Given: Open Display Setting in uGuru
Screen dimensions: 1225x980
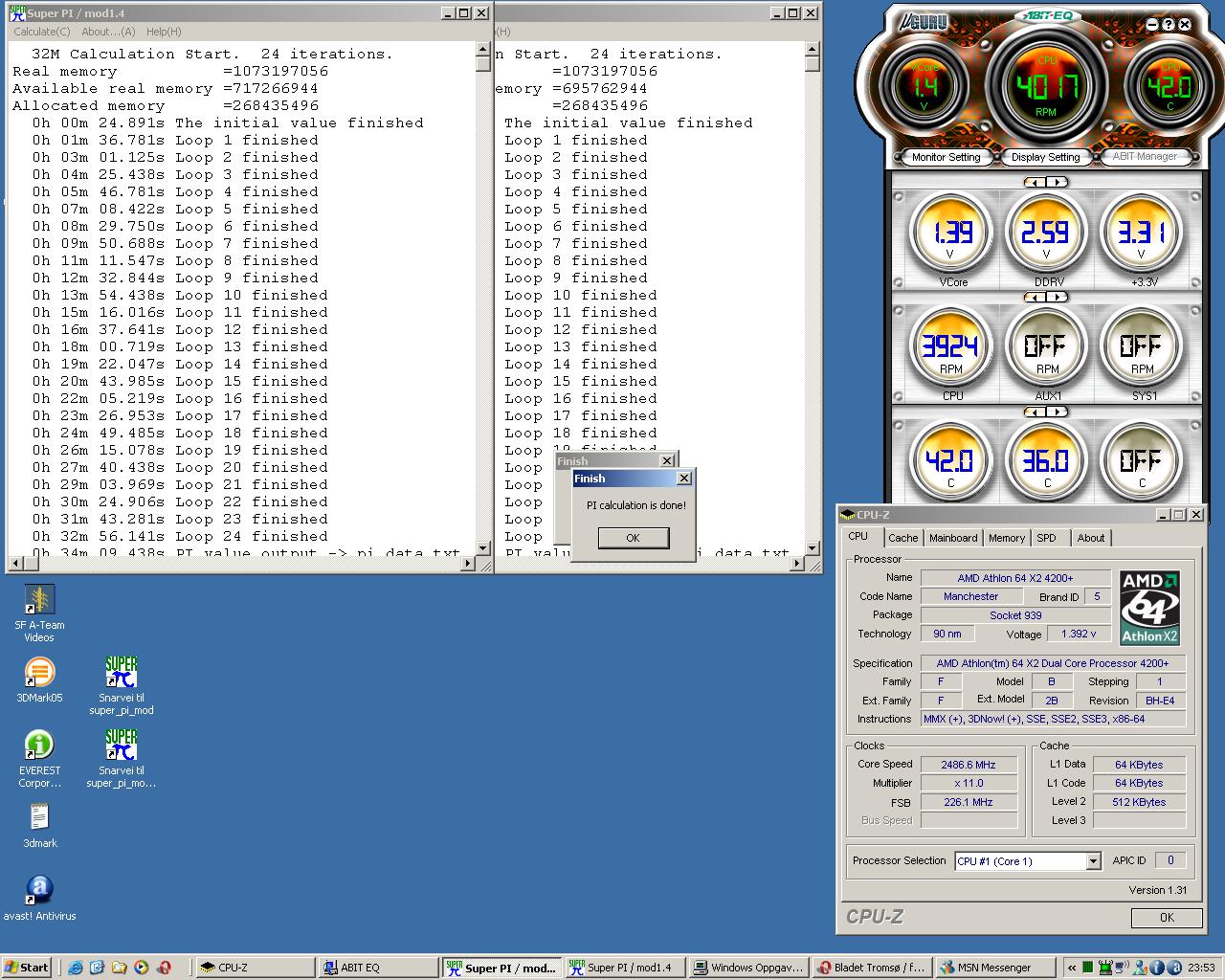Looking at the screenshot, I should pos(1045,157).
